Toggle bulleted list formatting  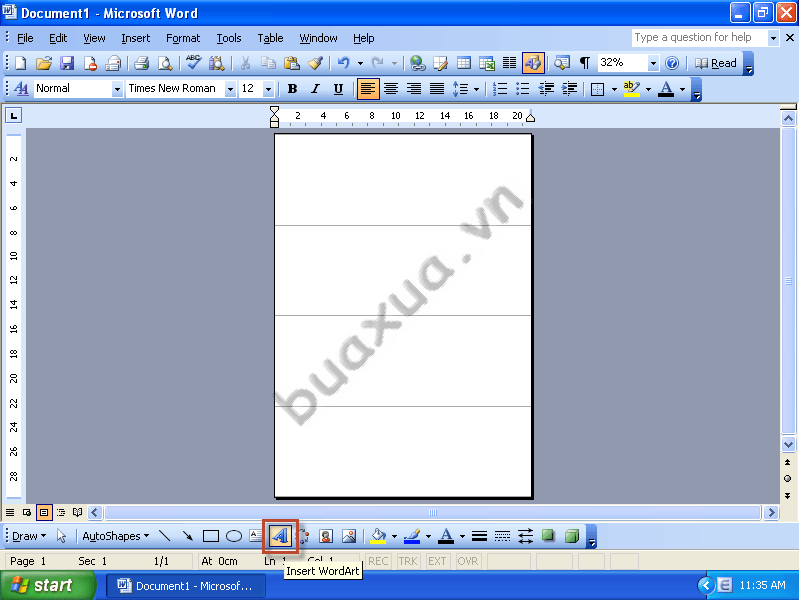(523, 89)
